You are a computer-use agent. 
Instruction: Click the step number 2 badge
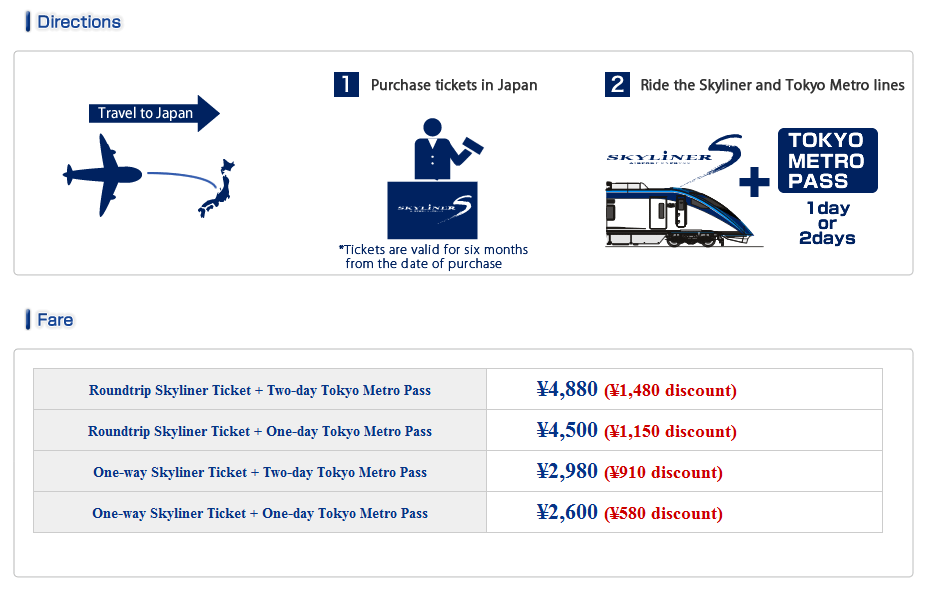tap(617, 84)
